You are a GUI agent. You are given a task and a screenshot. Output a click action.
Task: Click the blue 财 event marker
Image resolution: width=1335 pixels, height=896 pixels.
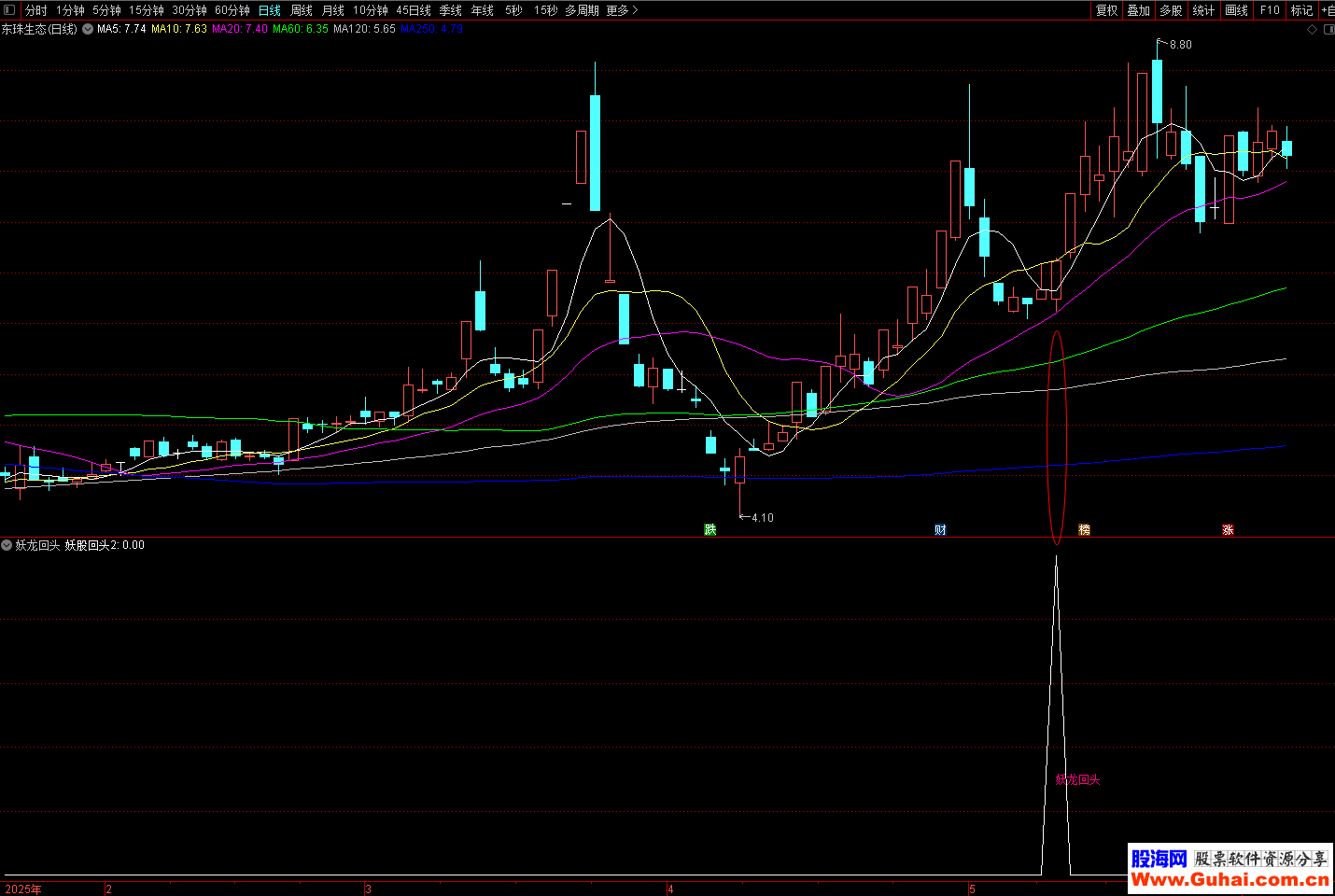click(940, 530)
